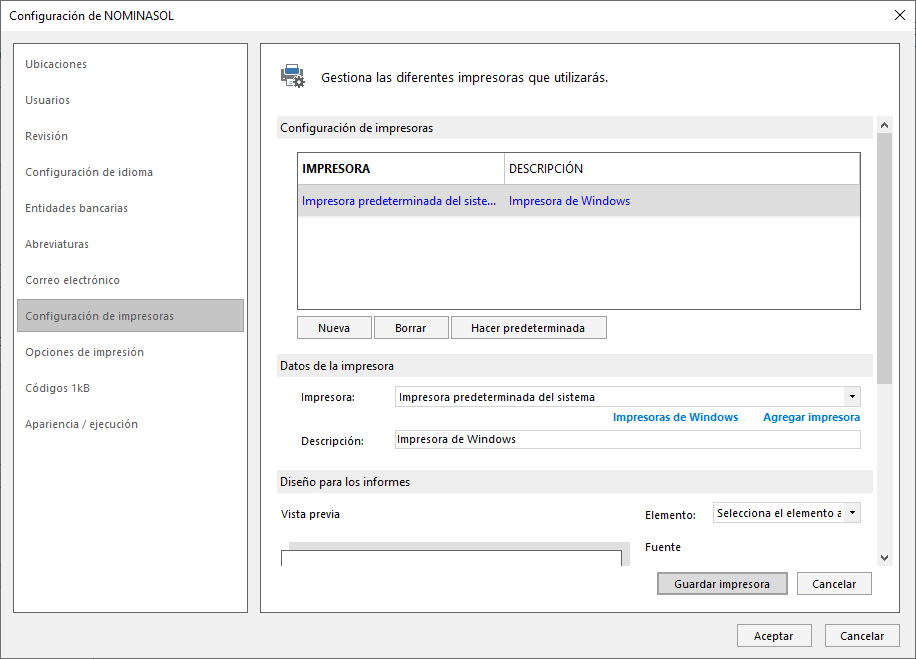This screenshot has width=916, height=659.
Task: Click the Aceptar button
Action: tap(774, 636)
